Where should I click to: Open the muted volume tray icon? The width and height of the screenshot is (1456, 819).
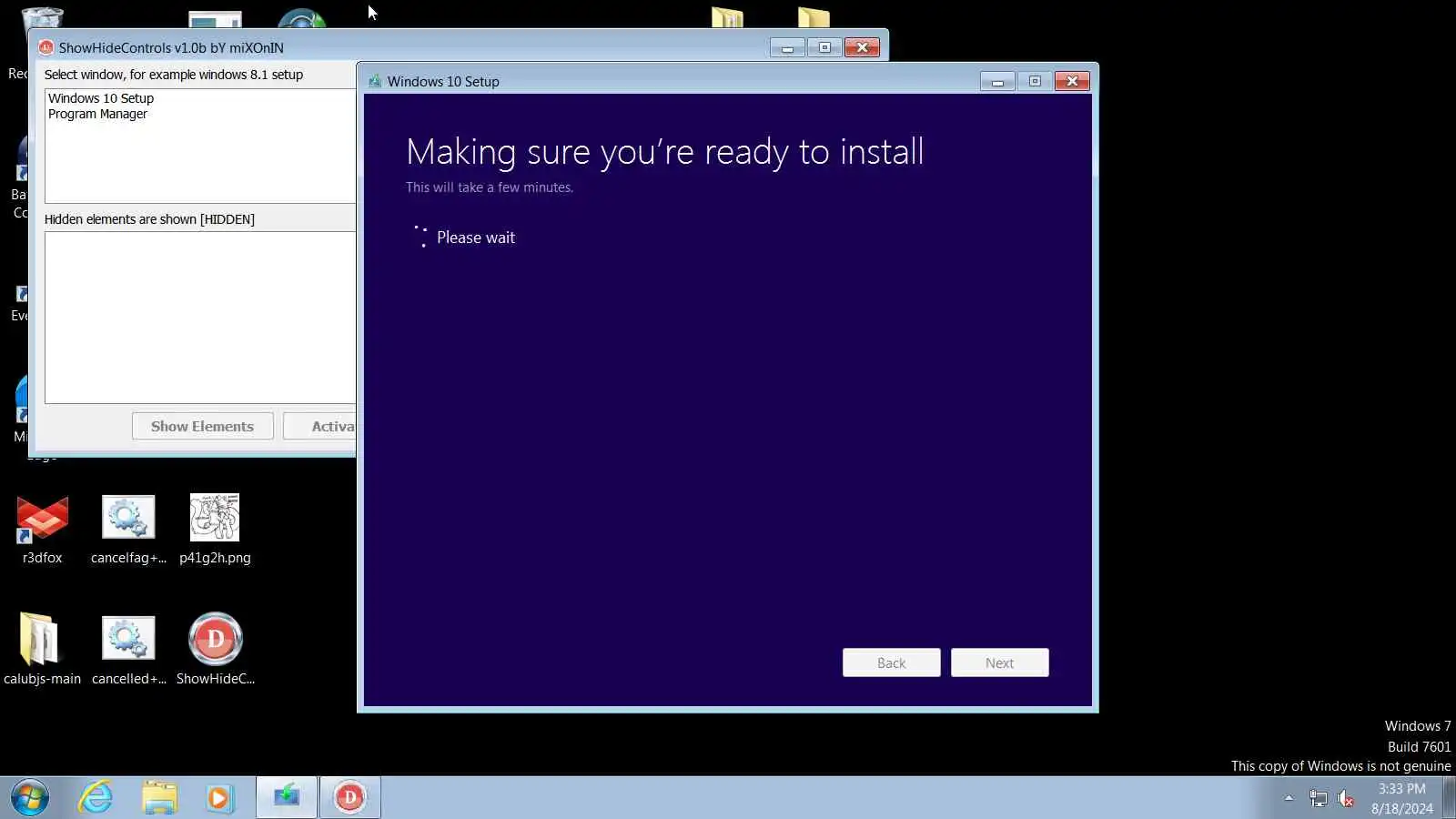click(x=1346, y=799)
